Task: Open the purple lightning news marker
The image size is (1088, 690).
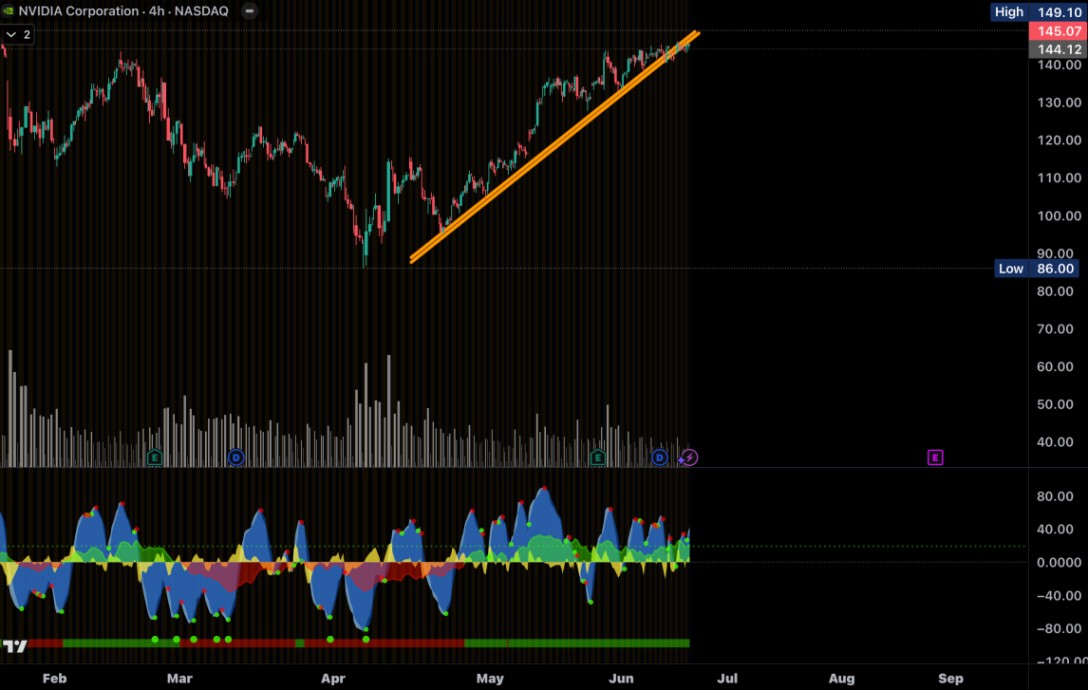Action: coord(689,457)
